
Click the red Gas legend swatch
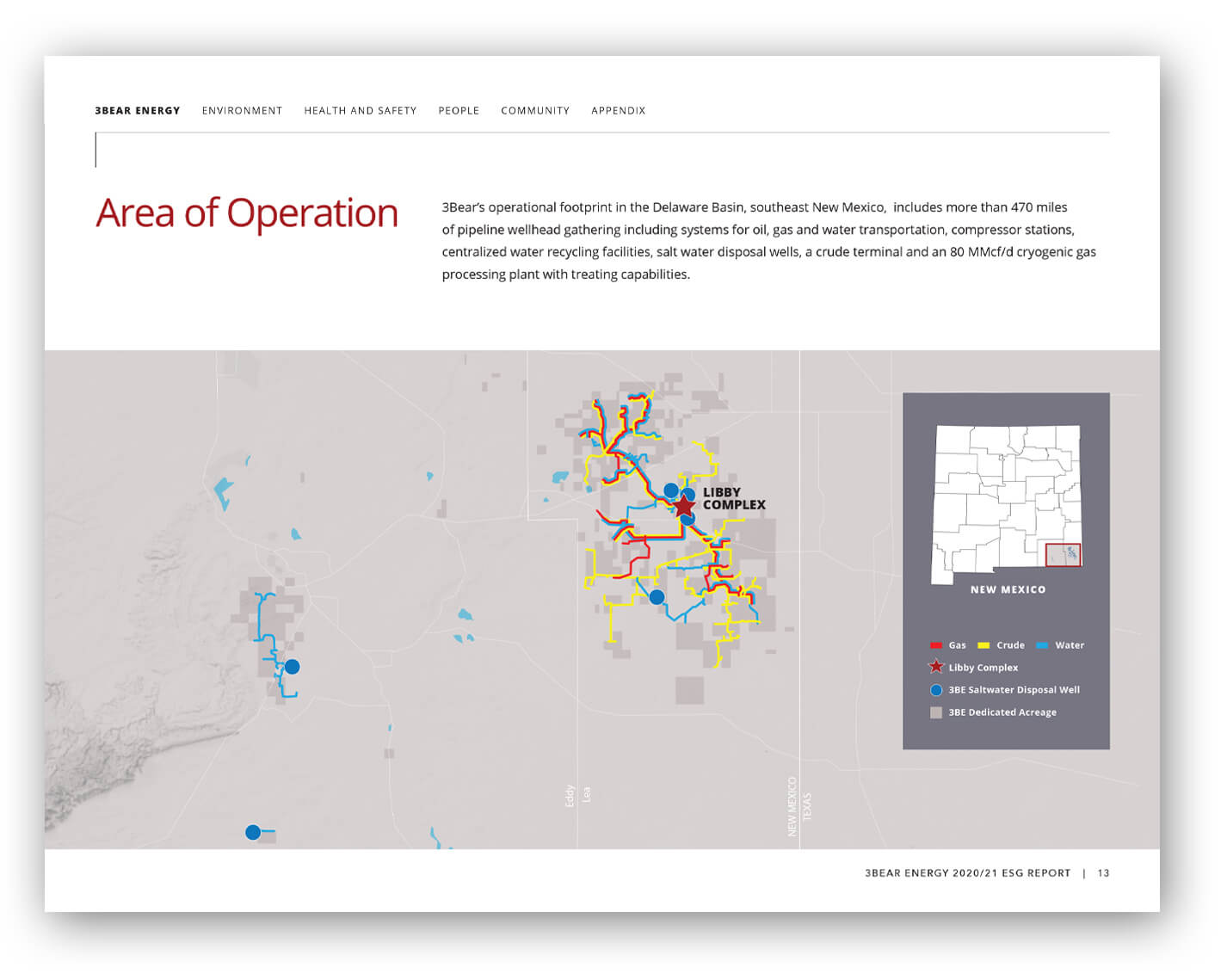(936, 645)
